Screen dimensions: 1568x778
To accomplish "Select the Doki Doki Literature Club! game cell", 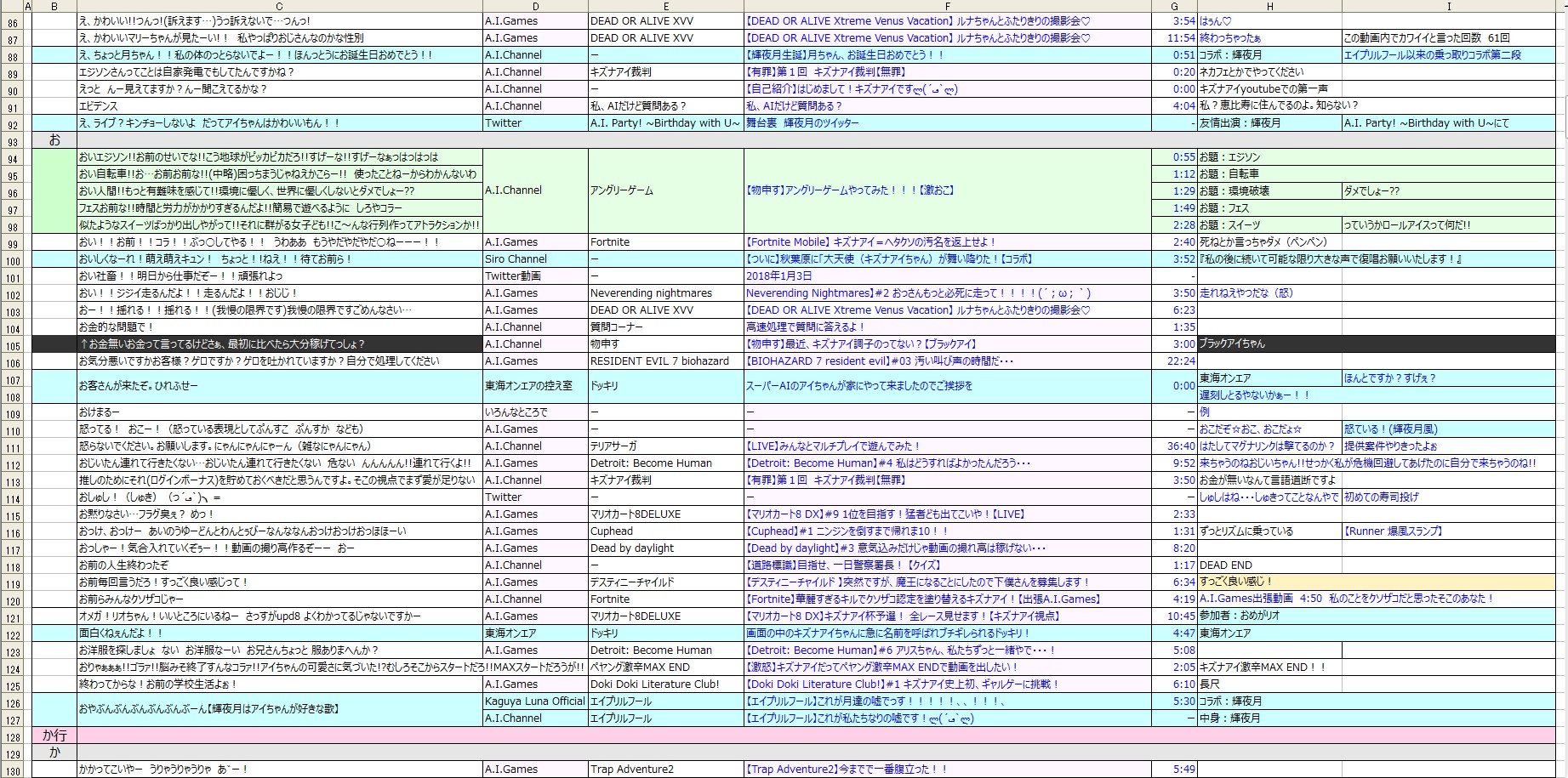I will [x=666, y=684].
